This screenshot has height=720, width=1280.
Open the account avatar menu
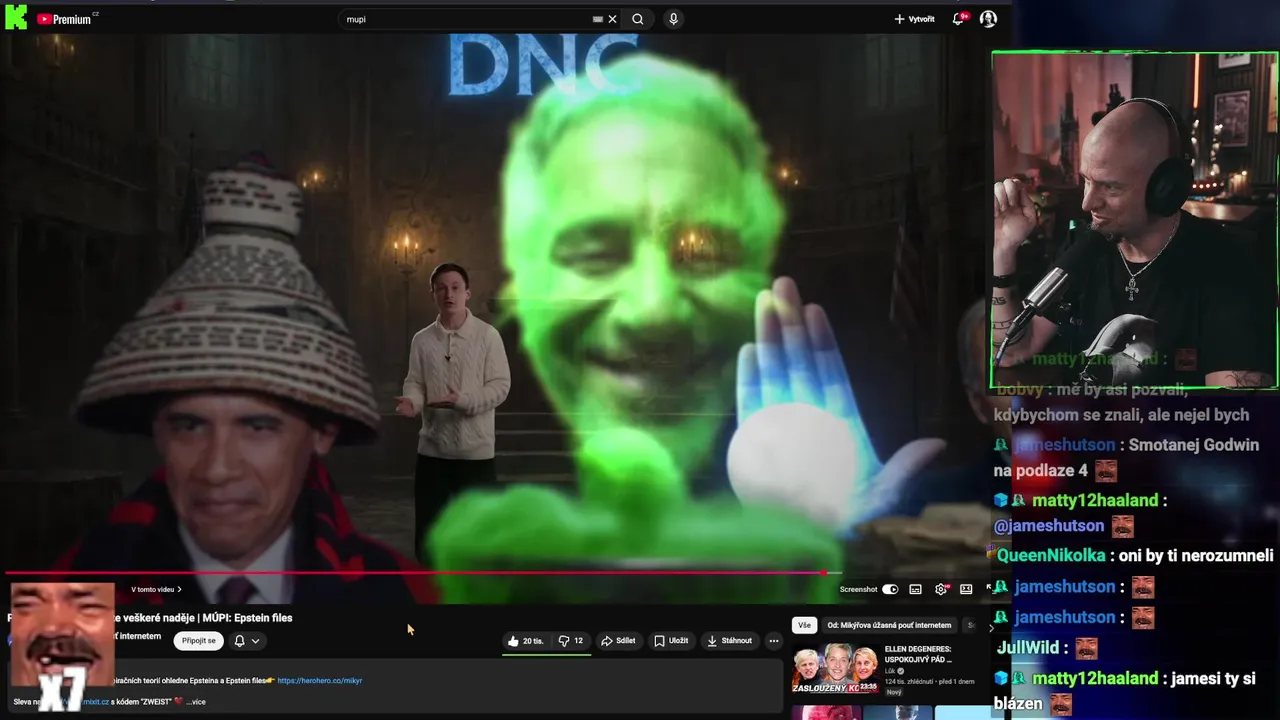coord(988,19)
